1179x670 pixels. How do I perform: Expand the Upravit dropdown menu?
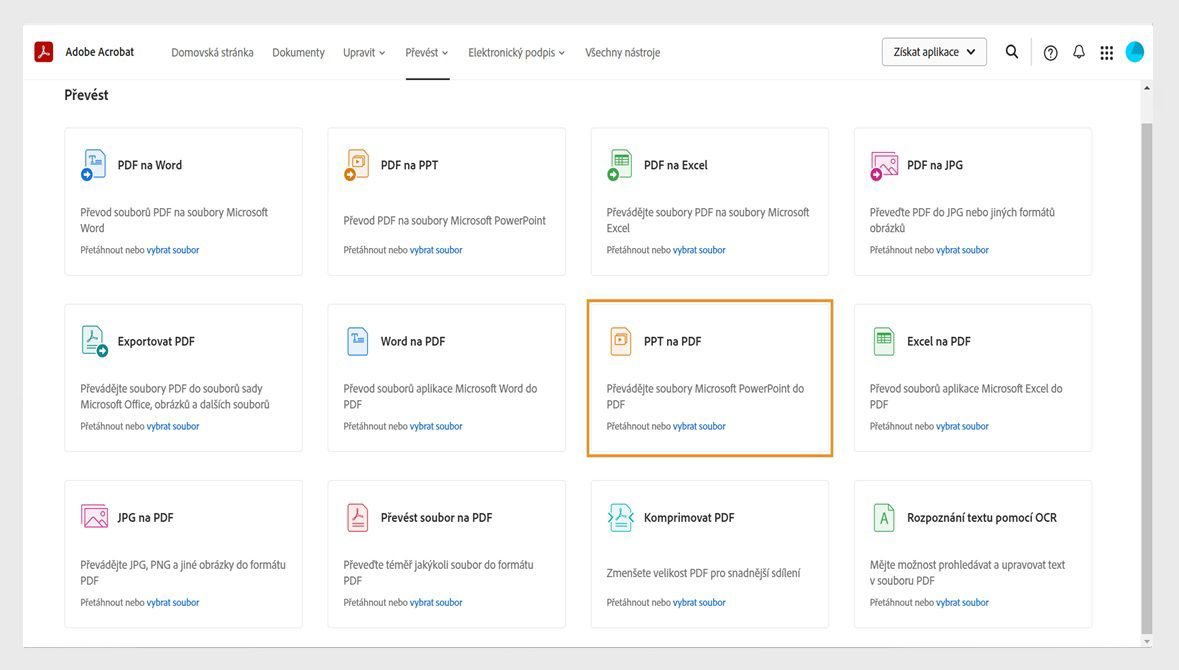pos(364,53)
